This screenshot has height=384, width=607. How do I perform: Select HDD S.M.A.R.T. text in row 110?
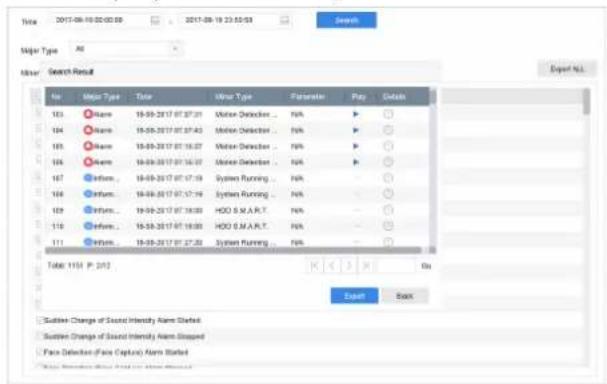click(241, 226)
